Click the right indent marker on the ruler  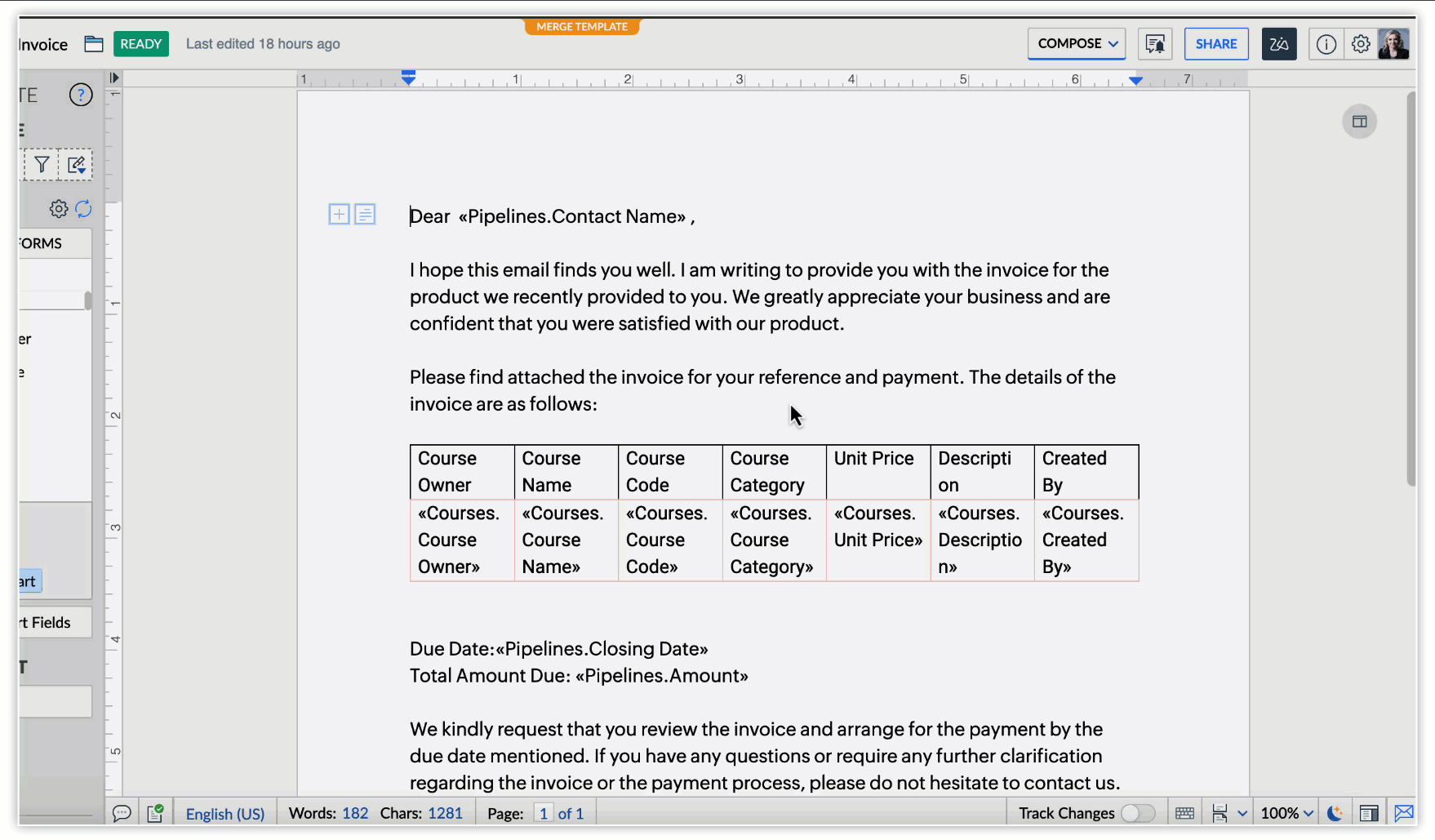click(x=1136, y=80)
